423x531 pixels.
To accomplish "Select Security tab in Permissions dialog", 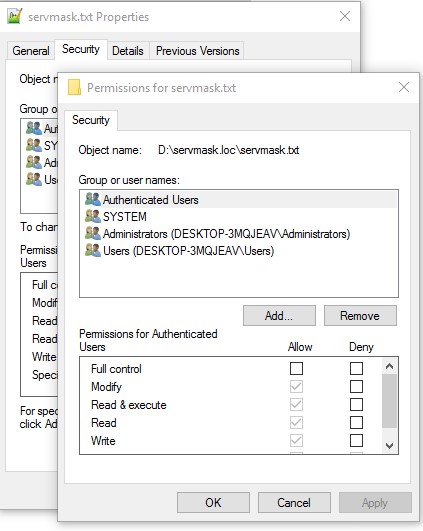I will tap(91, 120).
